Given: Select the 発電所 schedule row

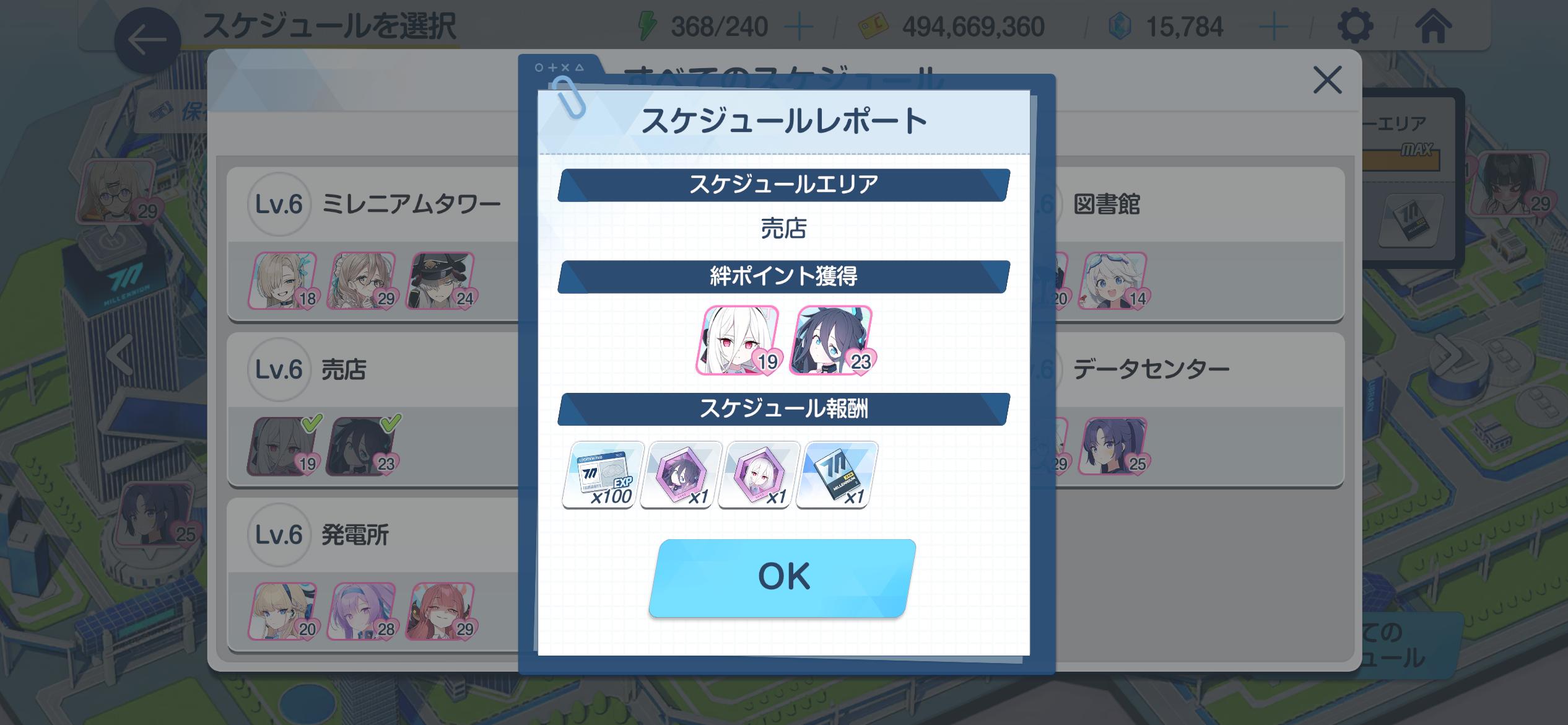Looking at the screenshot, I should click(x=373, y=574).
